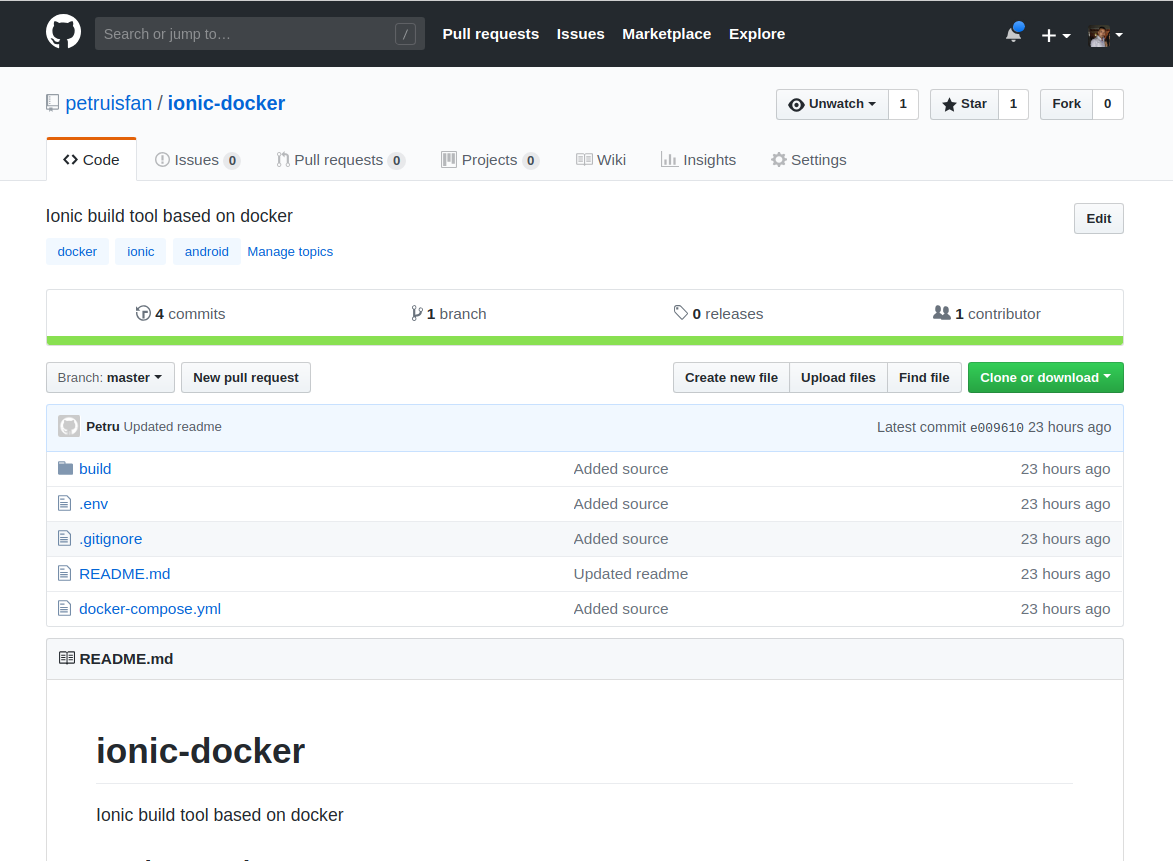Screen dimensions: 1173x861
Task: Expand the Clone or download menu
Action: pyautogui.click(x=1045, y=378)
